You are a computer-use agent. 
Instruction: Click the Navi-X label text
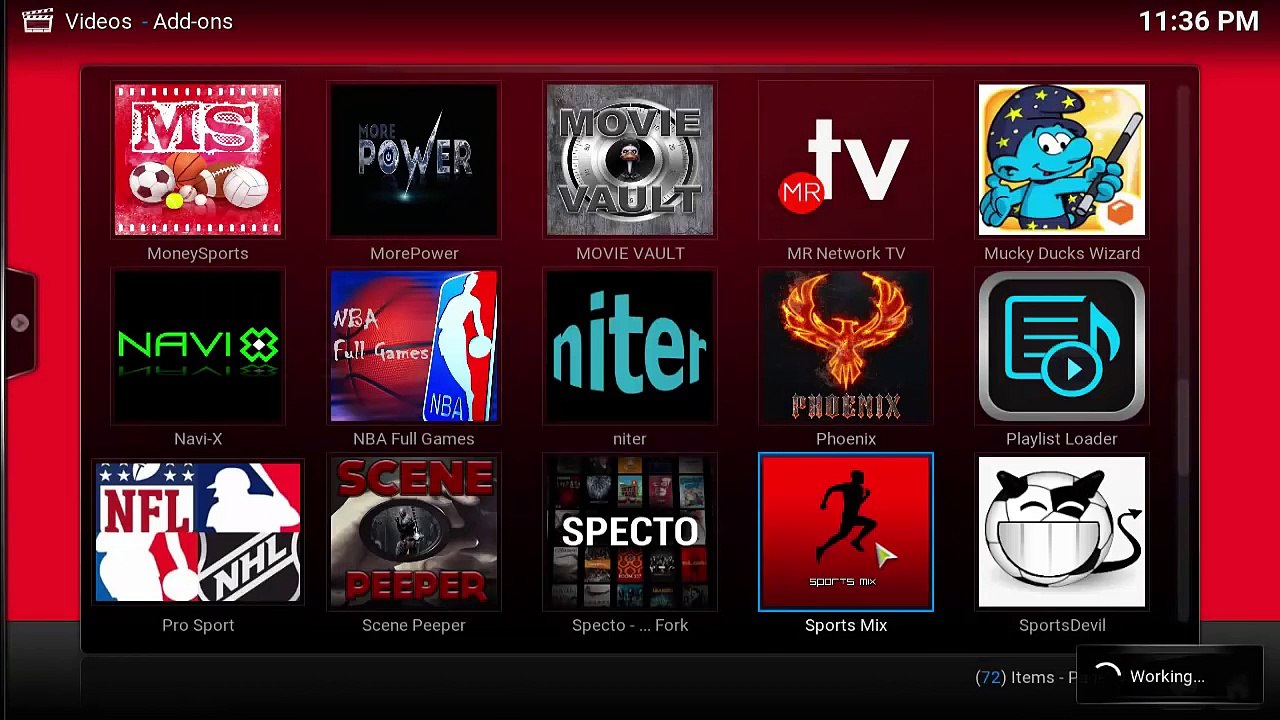click(x=198, y=439)
